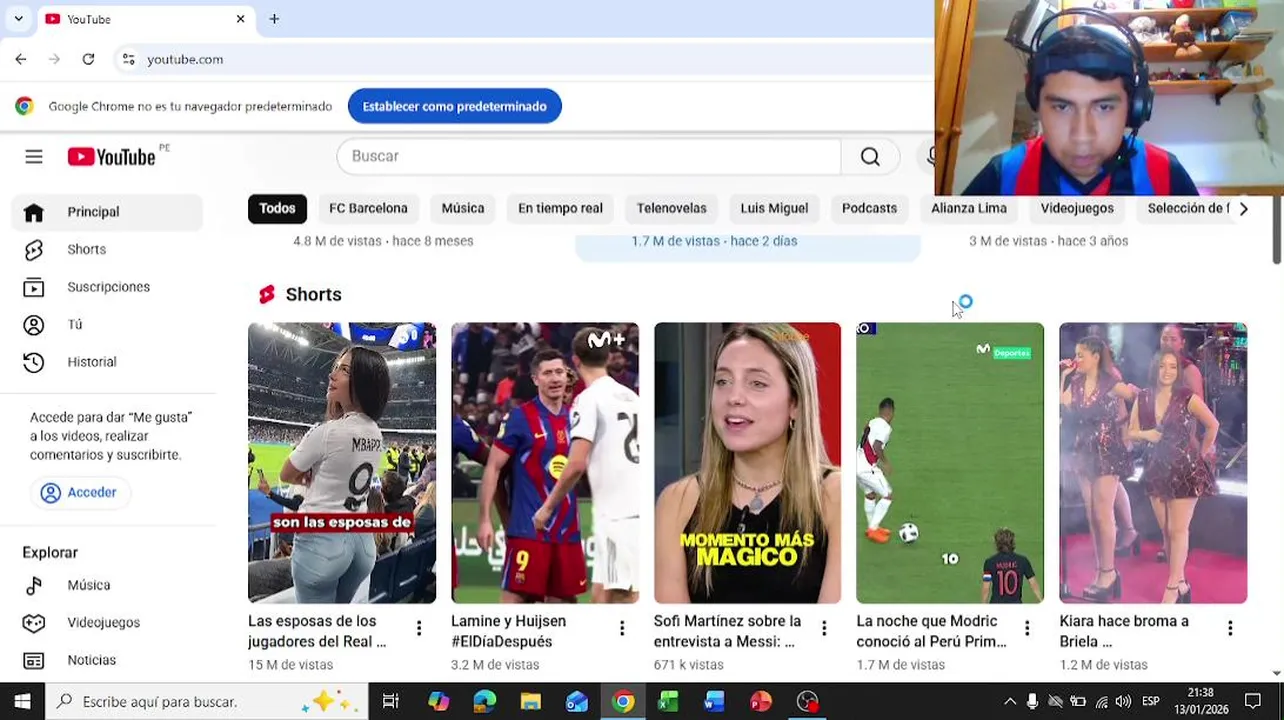
Task: Open Principal home in sidebar
Action: pos(107,212)
